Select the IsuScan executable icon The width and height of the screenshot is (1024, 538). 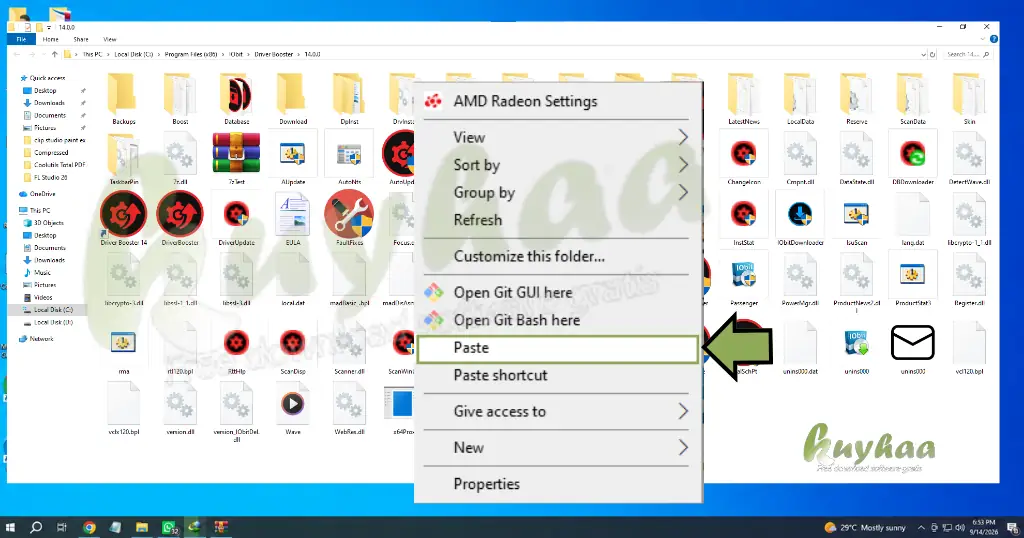point(856,214)
